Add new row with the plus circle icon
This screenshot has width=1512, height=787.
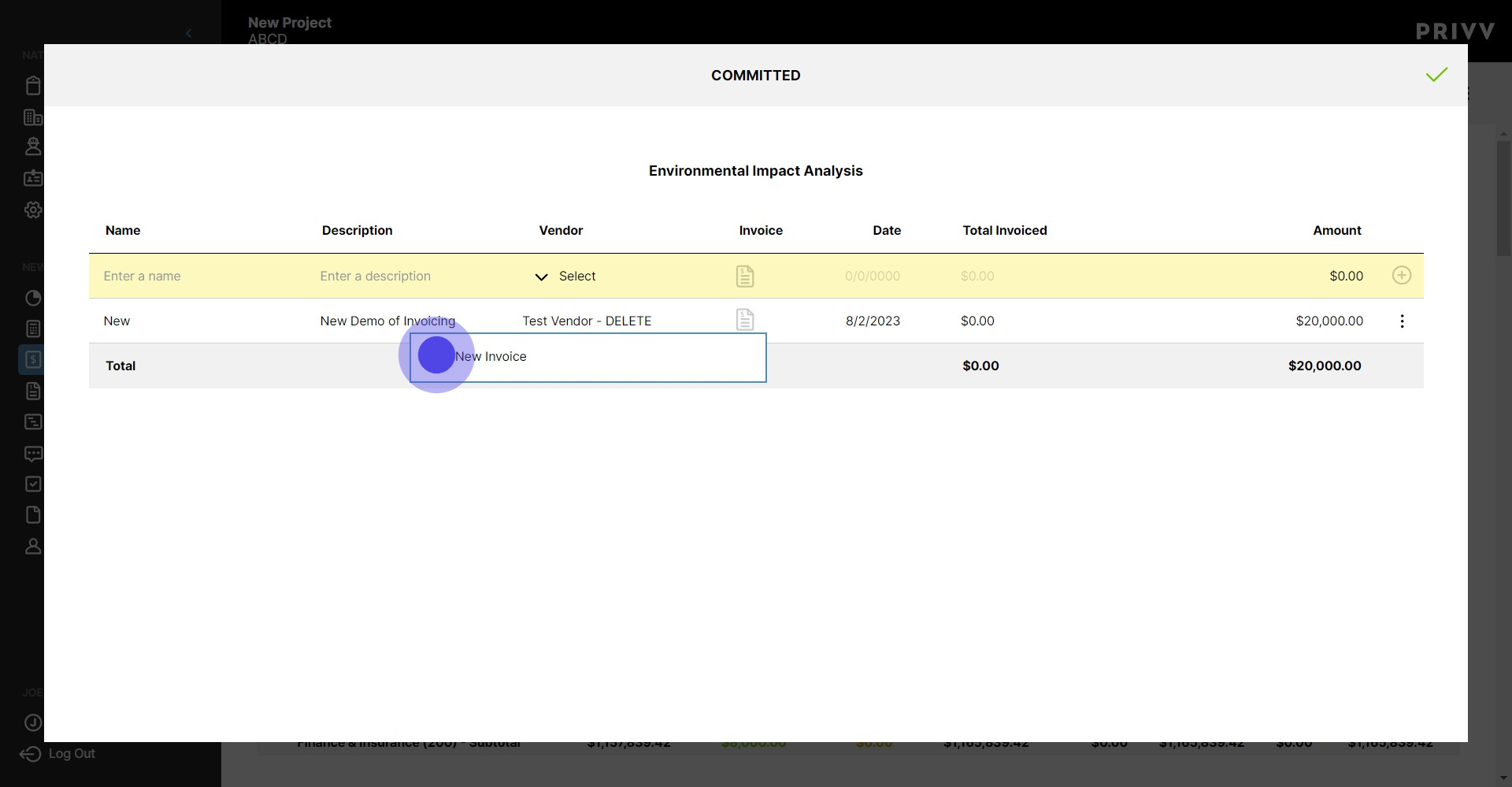(1402, 275)
